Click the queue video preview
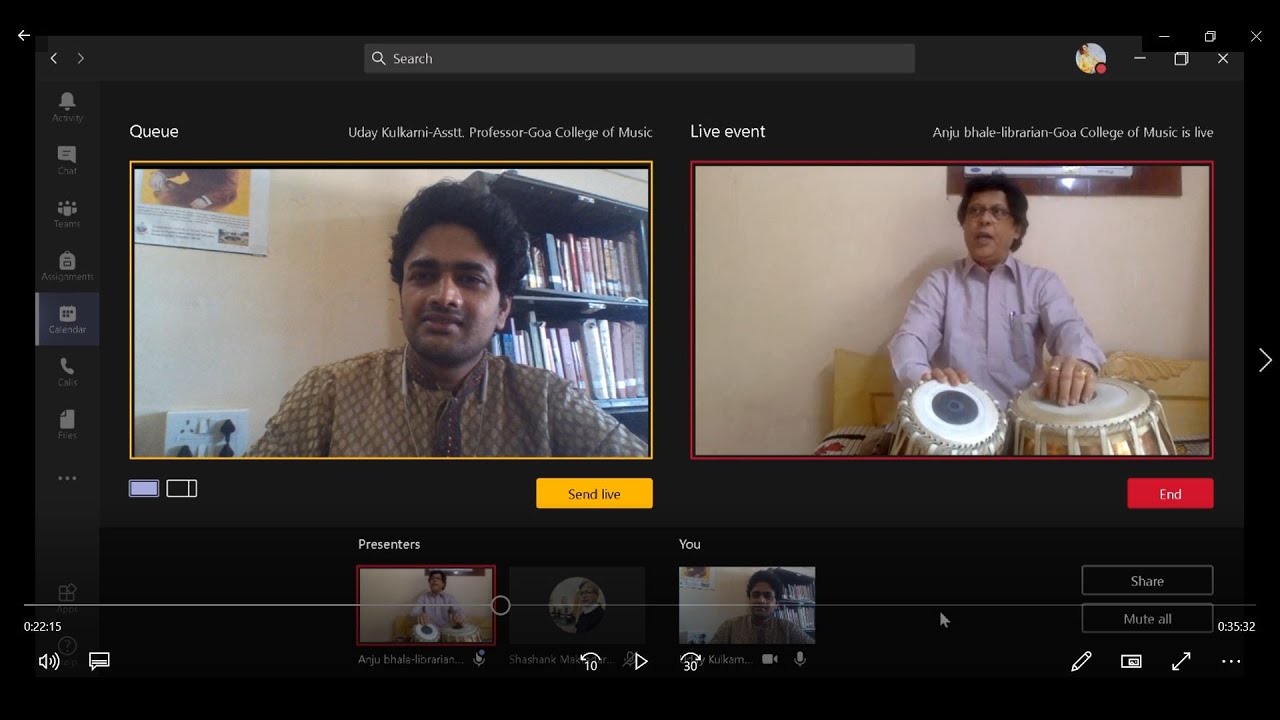The width and height of the screenshot is (1280, 720). click(x=391, y=310)
